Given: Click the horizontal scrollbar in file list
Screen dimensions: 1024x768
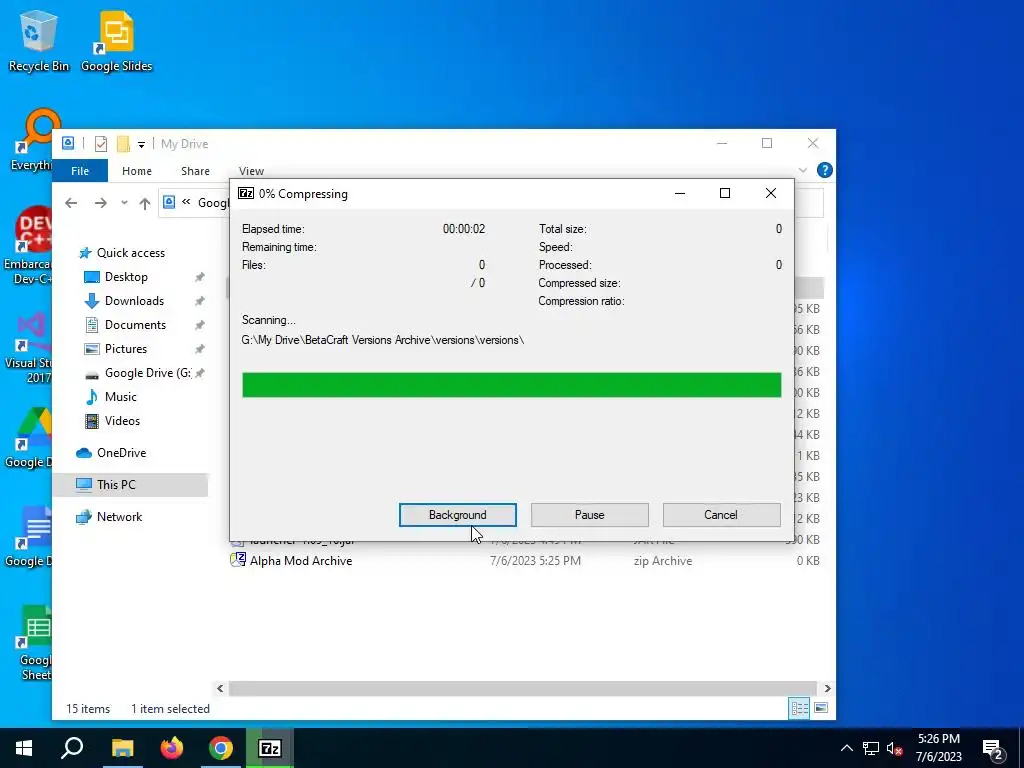Looking at the screenshot, I should [522, 688].
